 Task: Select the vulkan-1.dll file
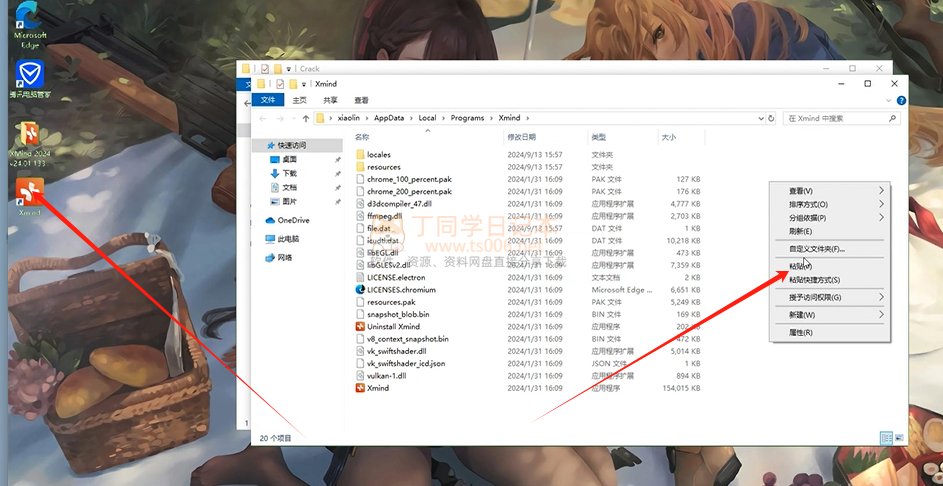(381, 376)
